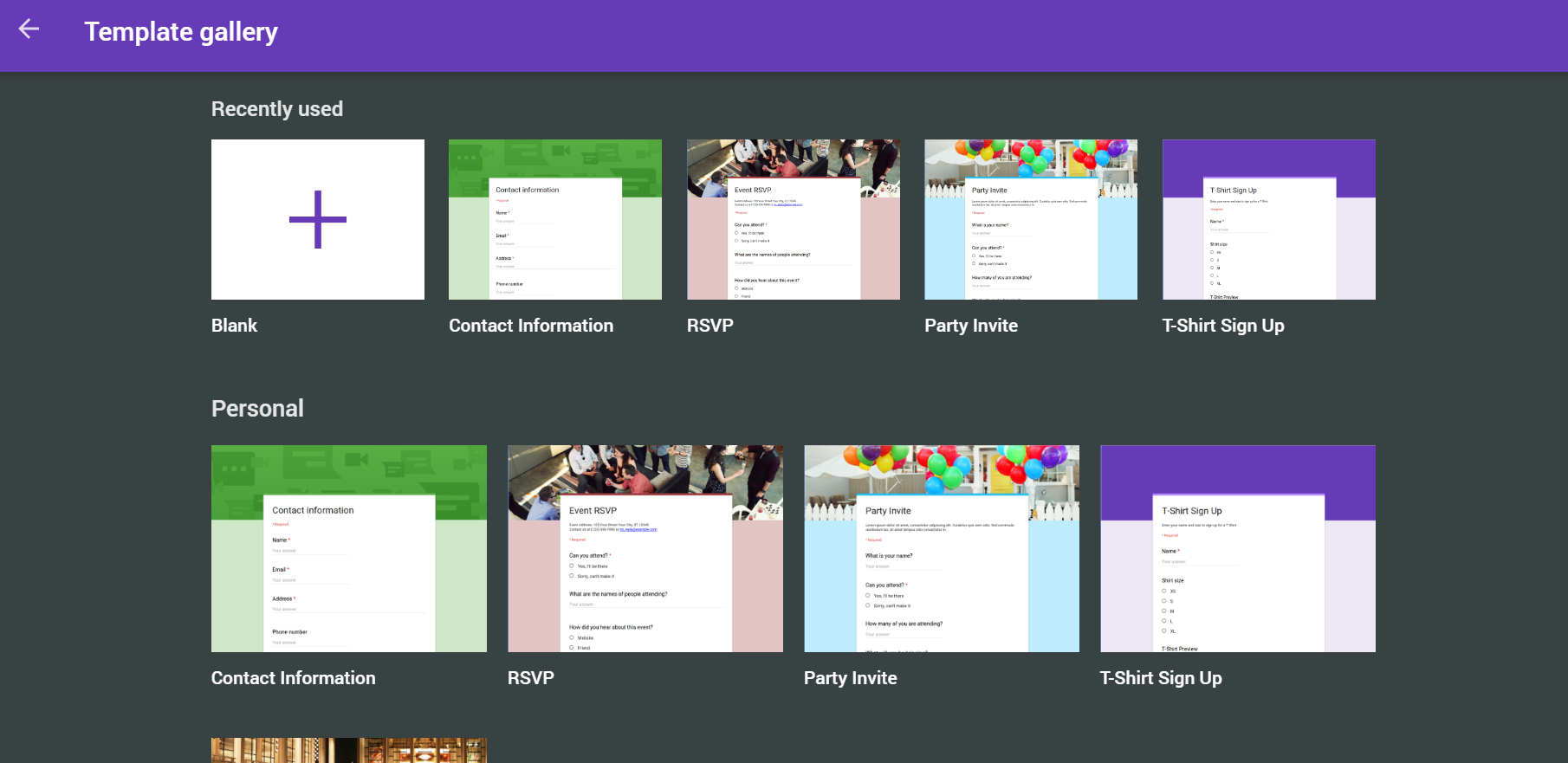Screen dimensions: 1568x763
Task: Open the RSVP thumbnail under Recently used
Action: tap(793, 219)
